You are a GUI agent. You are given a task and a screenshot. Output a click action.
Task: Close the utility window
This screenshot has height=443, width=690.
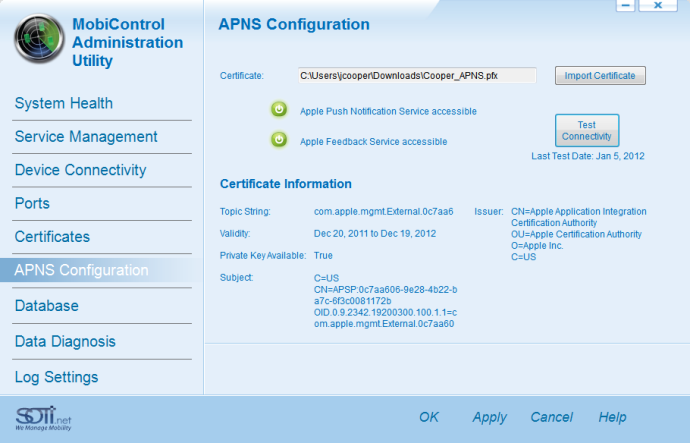click(658, 5)
